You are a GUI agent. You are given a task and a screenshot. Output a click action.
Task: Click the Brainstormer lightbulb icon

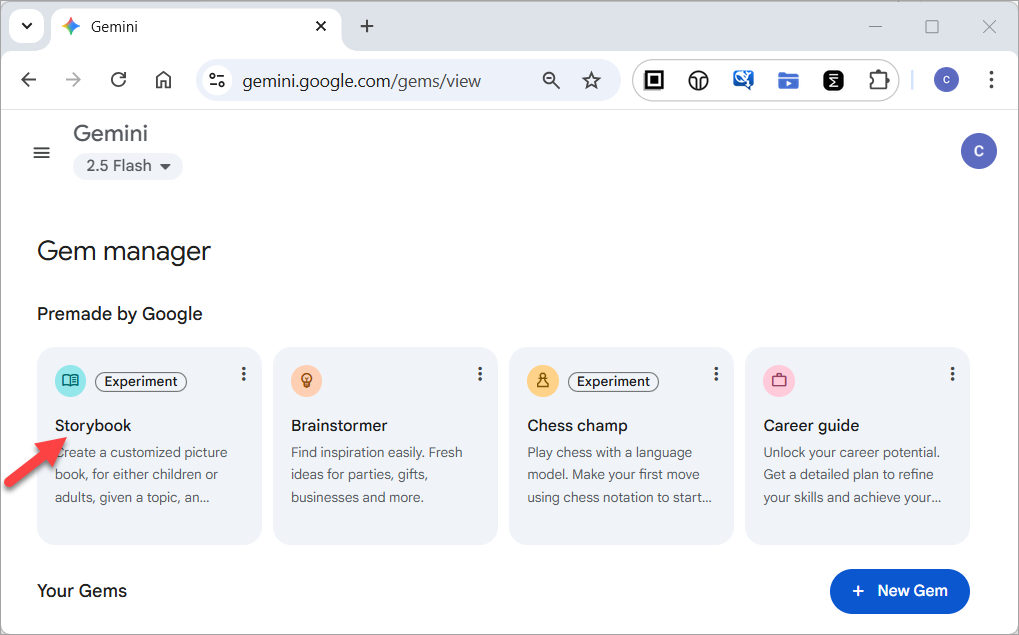point(307,381)
